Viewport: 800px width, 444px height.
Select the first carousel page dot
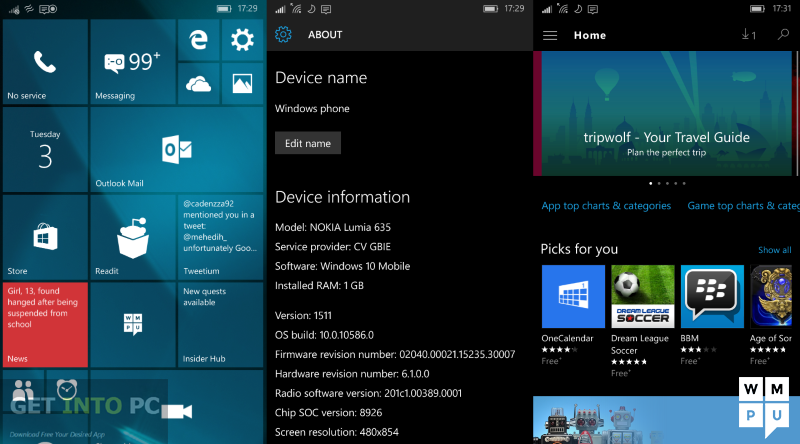tap(651, 183)
